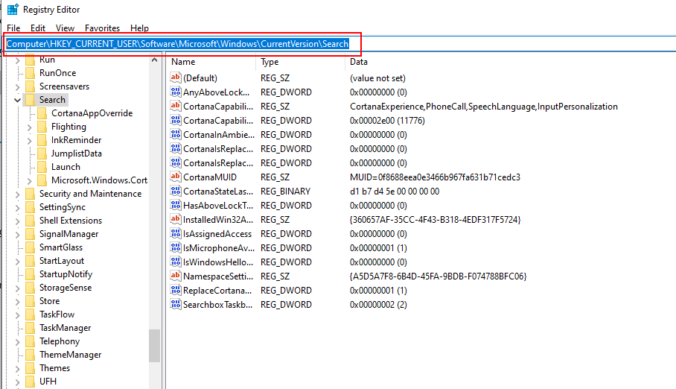The height and width of the screenshot is (389, 676).
Task: Click the NamespaceSetti string value icon
Action: pos(175,276)
